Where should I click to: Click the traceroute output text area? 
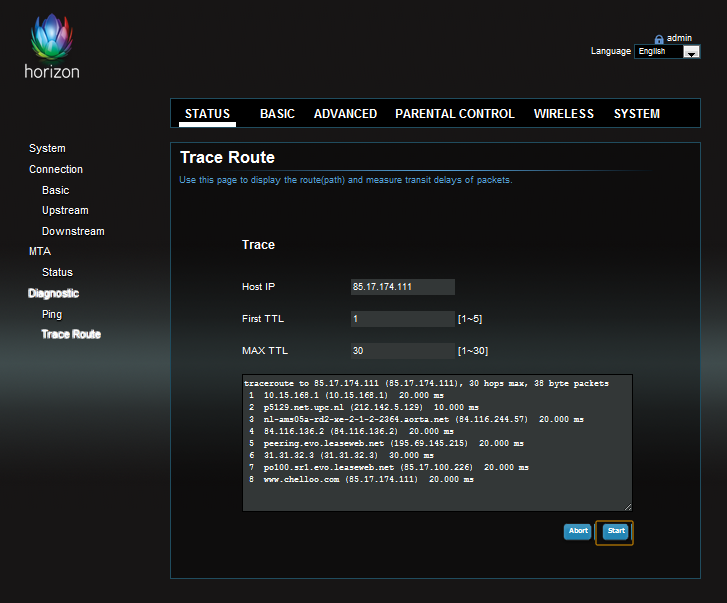pyautogui.click(x=437, y=443)
